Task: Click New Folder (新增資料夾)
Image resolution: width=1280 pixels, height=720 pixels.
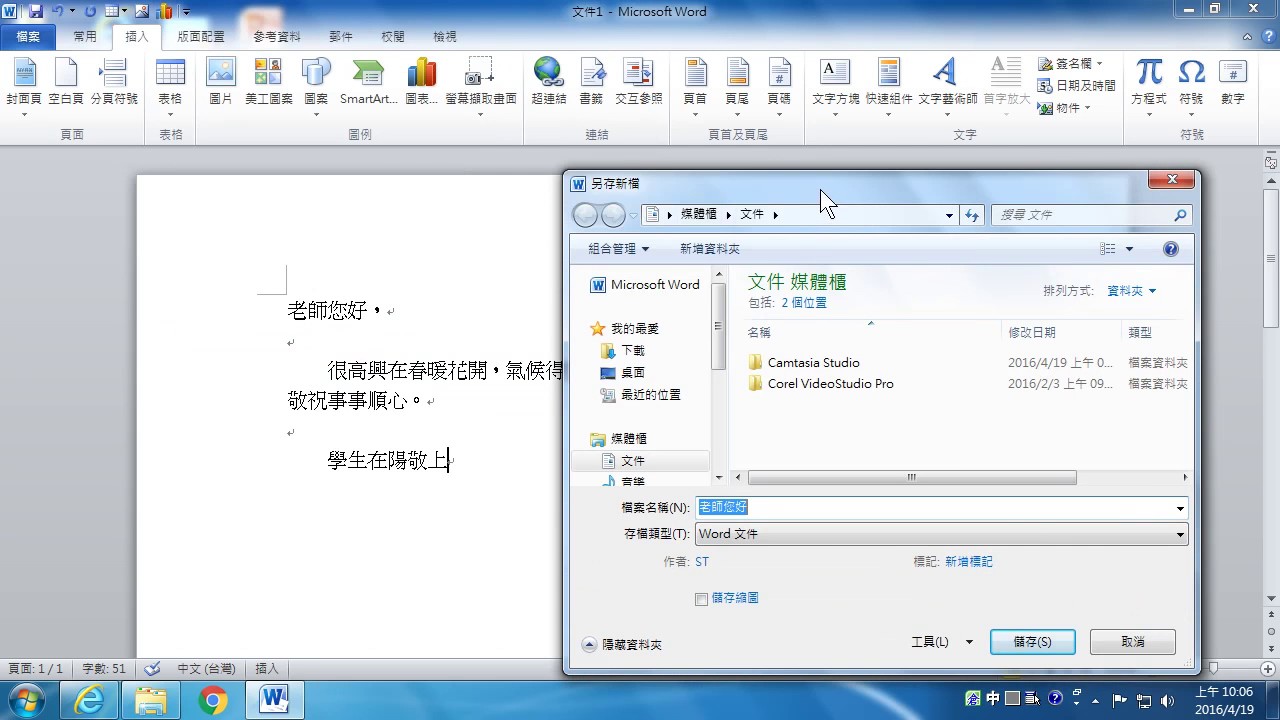Action: 710,249
